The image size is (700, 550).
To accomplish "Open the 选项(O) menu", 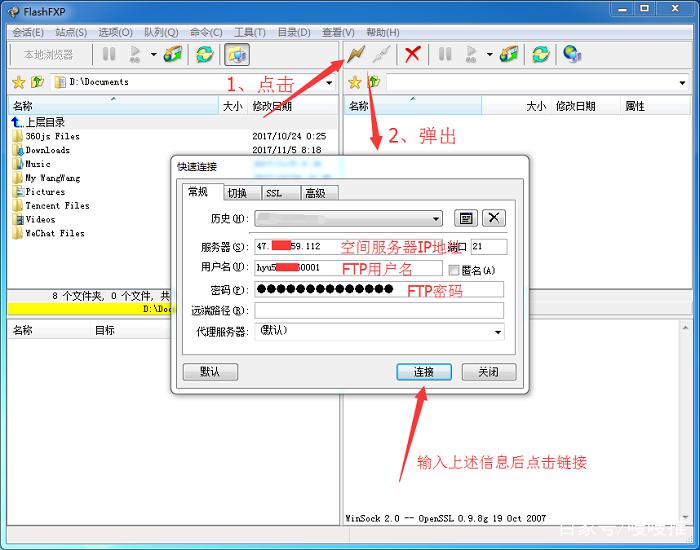I will coord(115,32).
